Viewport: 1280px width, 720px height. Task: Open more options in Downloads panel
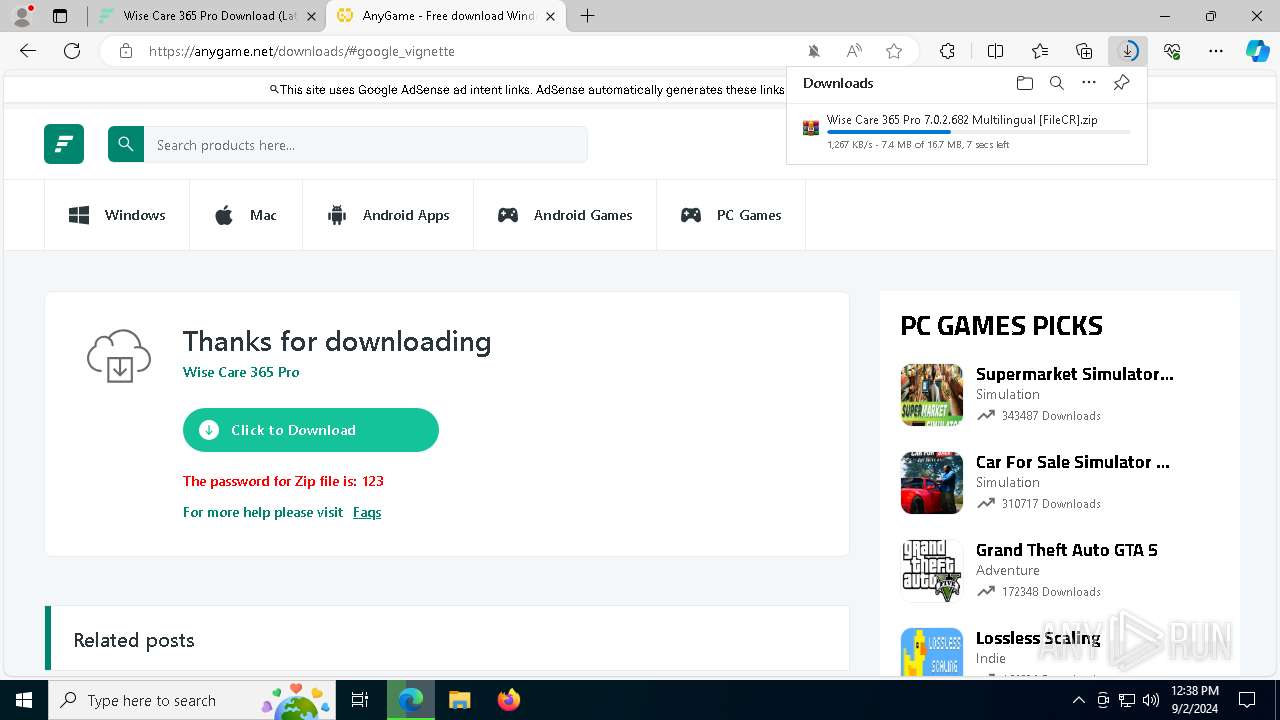[x=1089, y=83]
